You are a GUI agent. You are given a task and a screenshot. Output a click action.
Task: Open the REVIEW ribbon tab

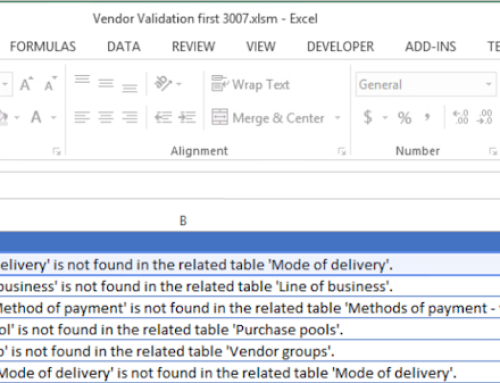[x=193, y=47]
